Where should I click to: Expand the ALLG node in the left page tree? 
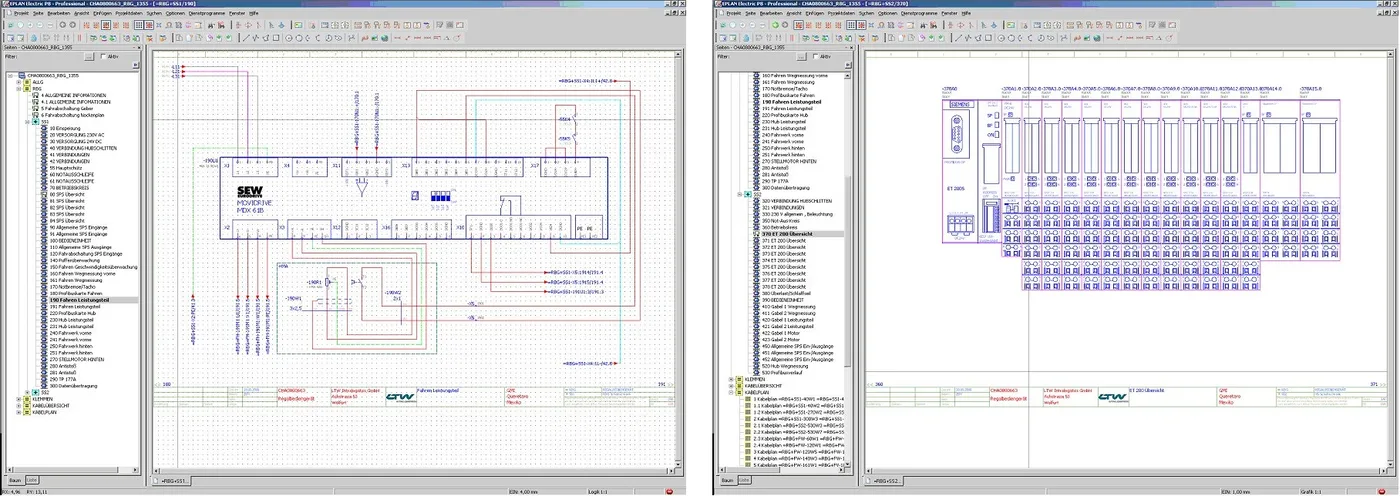click(x=18, y=82)
